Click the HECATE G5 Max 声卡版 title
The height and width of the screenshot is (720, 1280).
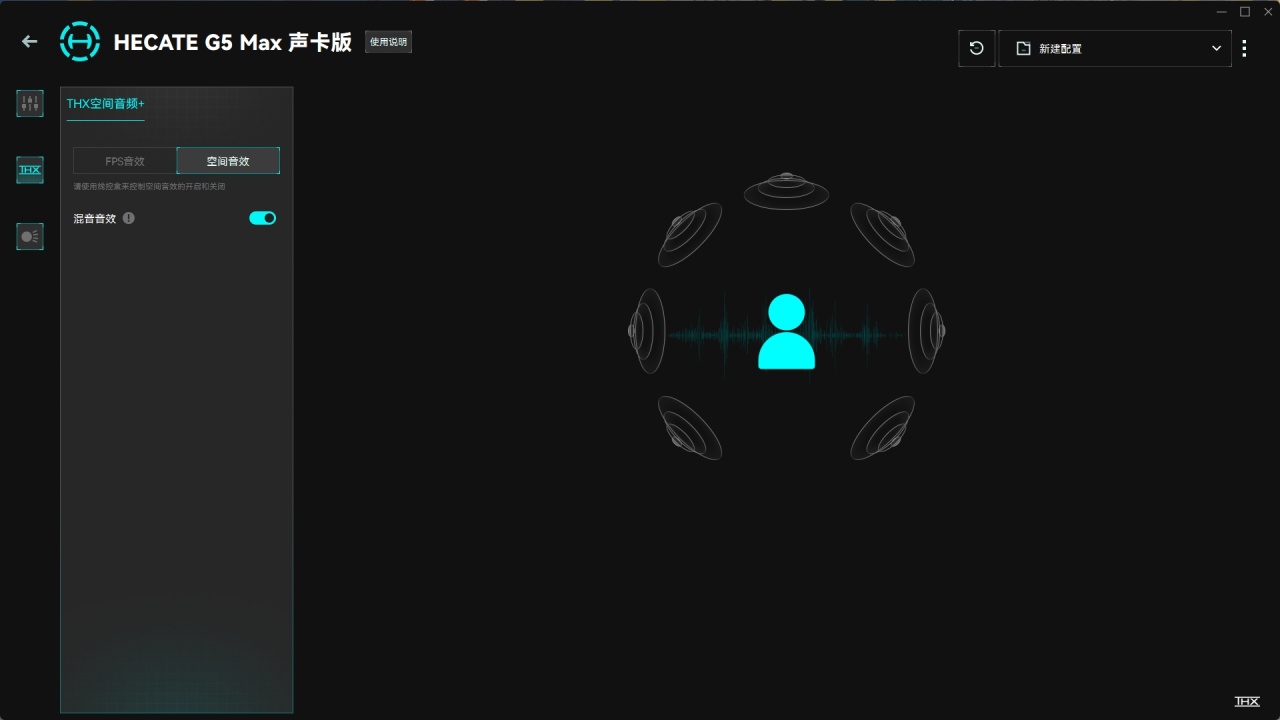233,42
